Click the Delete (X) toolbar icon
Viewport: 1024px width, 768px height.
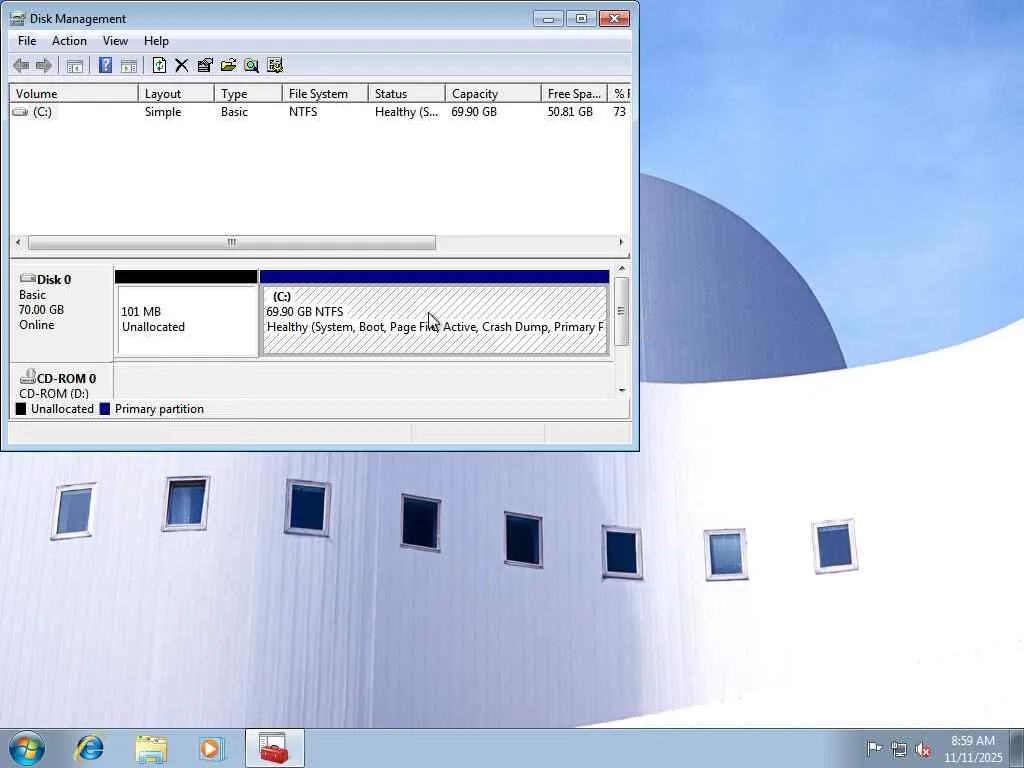[182, 65]
